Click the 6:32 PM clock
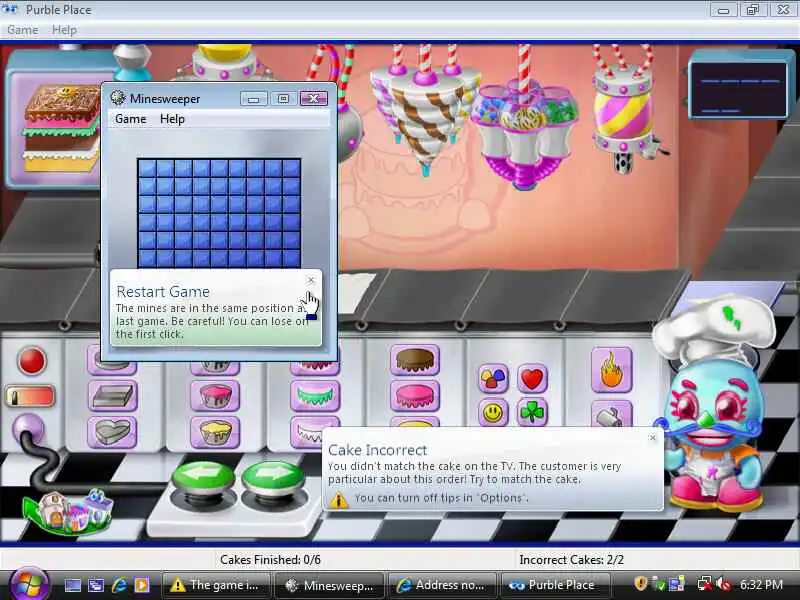Screen dimensions: 800x600 (x=762, y=585)
